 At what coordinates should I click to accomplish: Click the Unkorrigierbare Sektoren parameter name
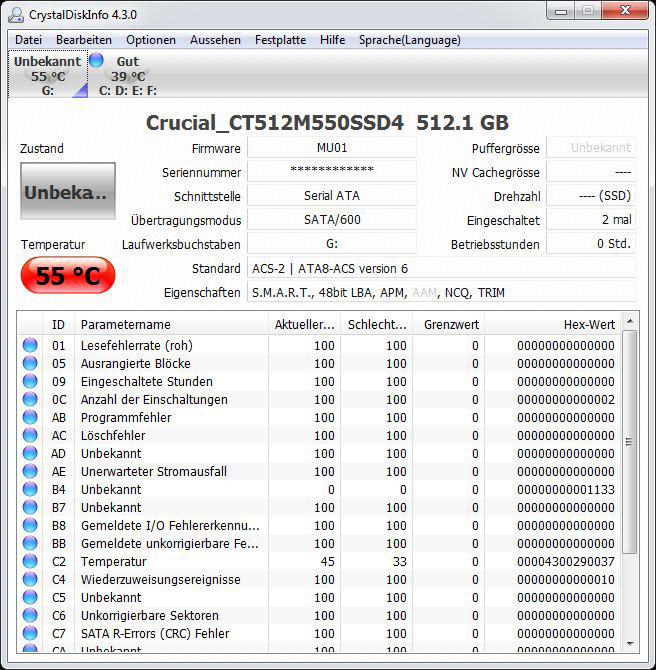coord(150,616)
